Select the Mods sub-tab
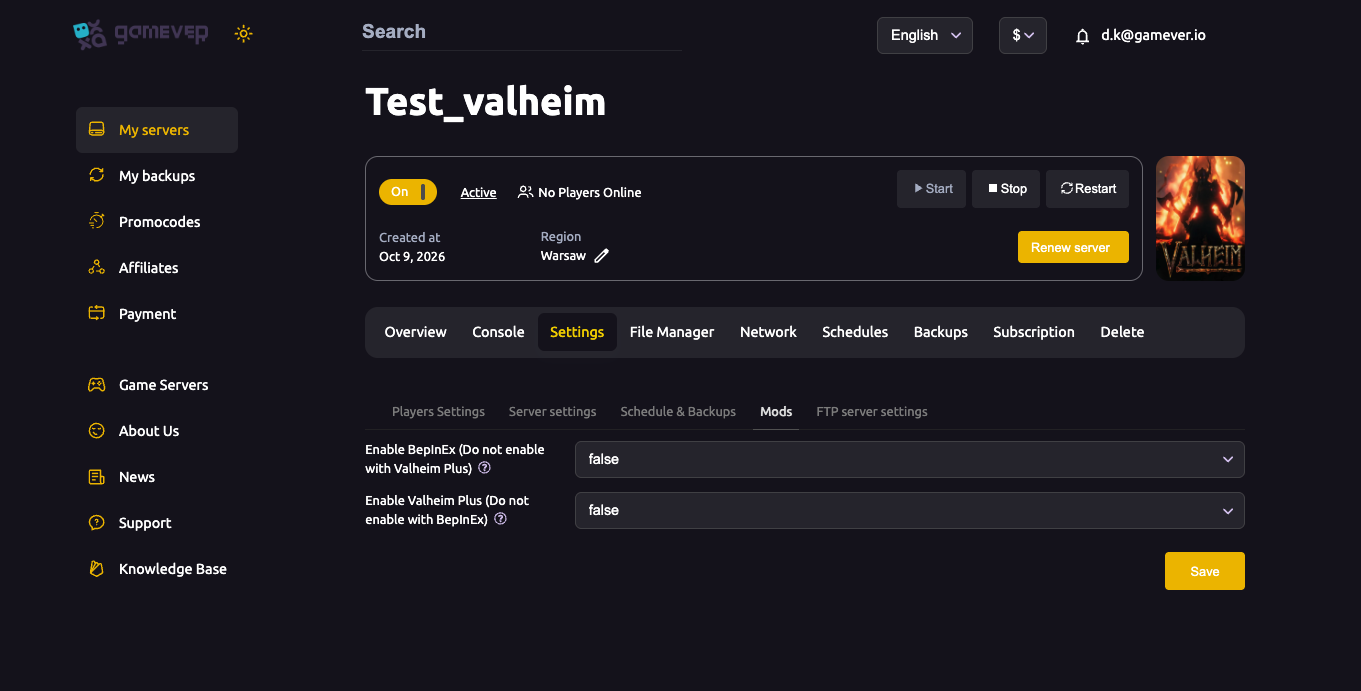 [776, 411]
